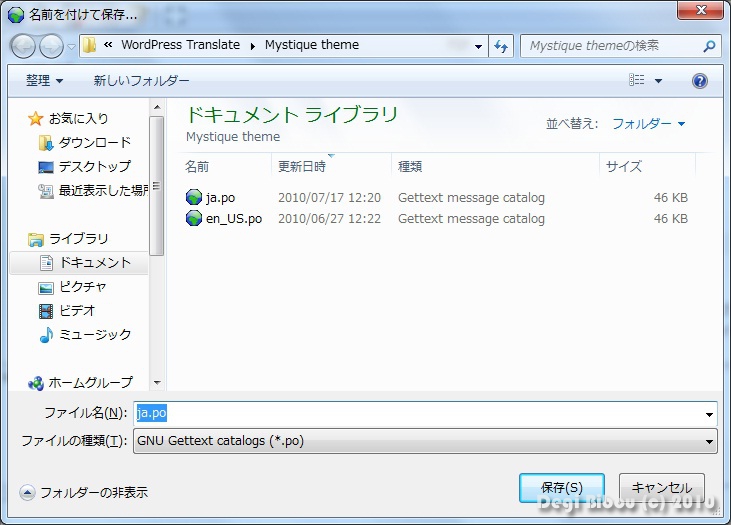The height and width of the screenshot is (525, 731).
Task: Click the folder icon in address bar
Action: [x=89, y=45]
